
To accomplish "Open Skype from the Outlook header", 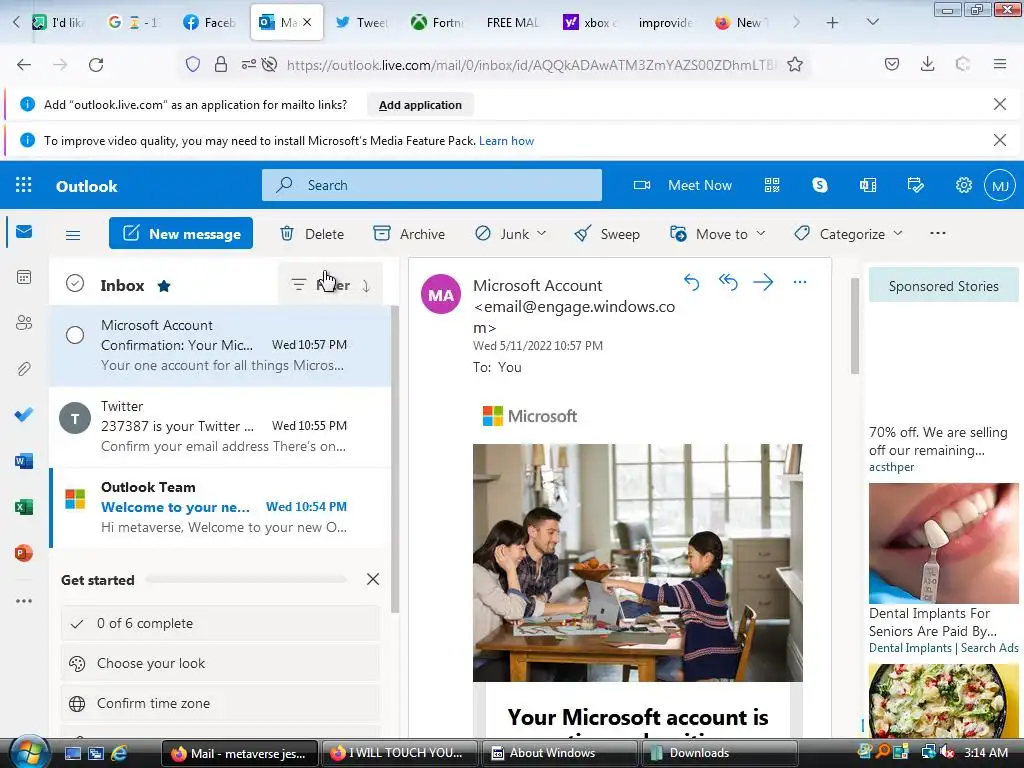I will (x=820, y=185).
